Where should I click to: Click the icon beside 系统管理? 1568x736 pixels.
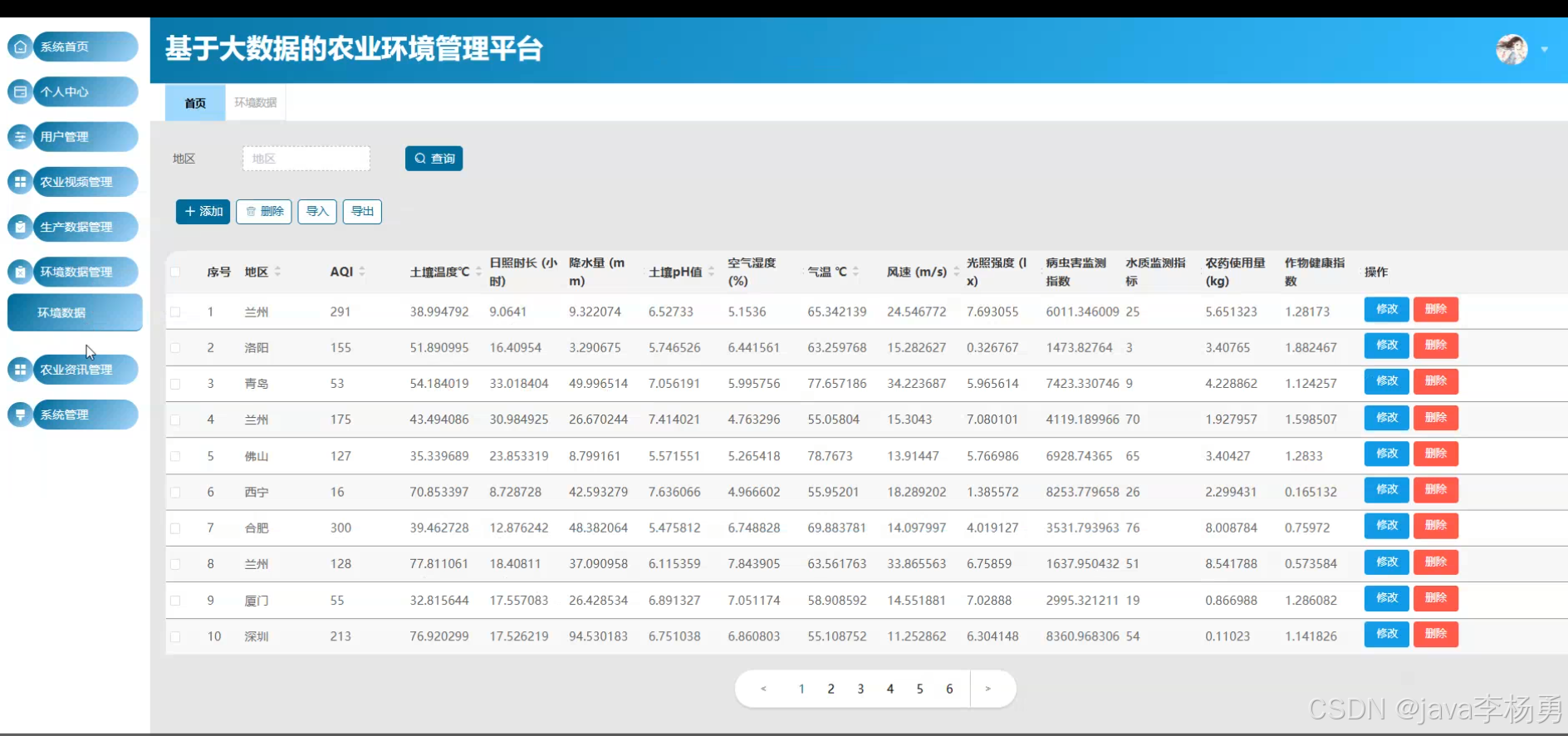pos(20,415)
